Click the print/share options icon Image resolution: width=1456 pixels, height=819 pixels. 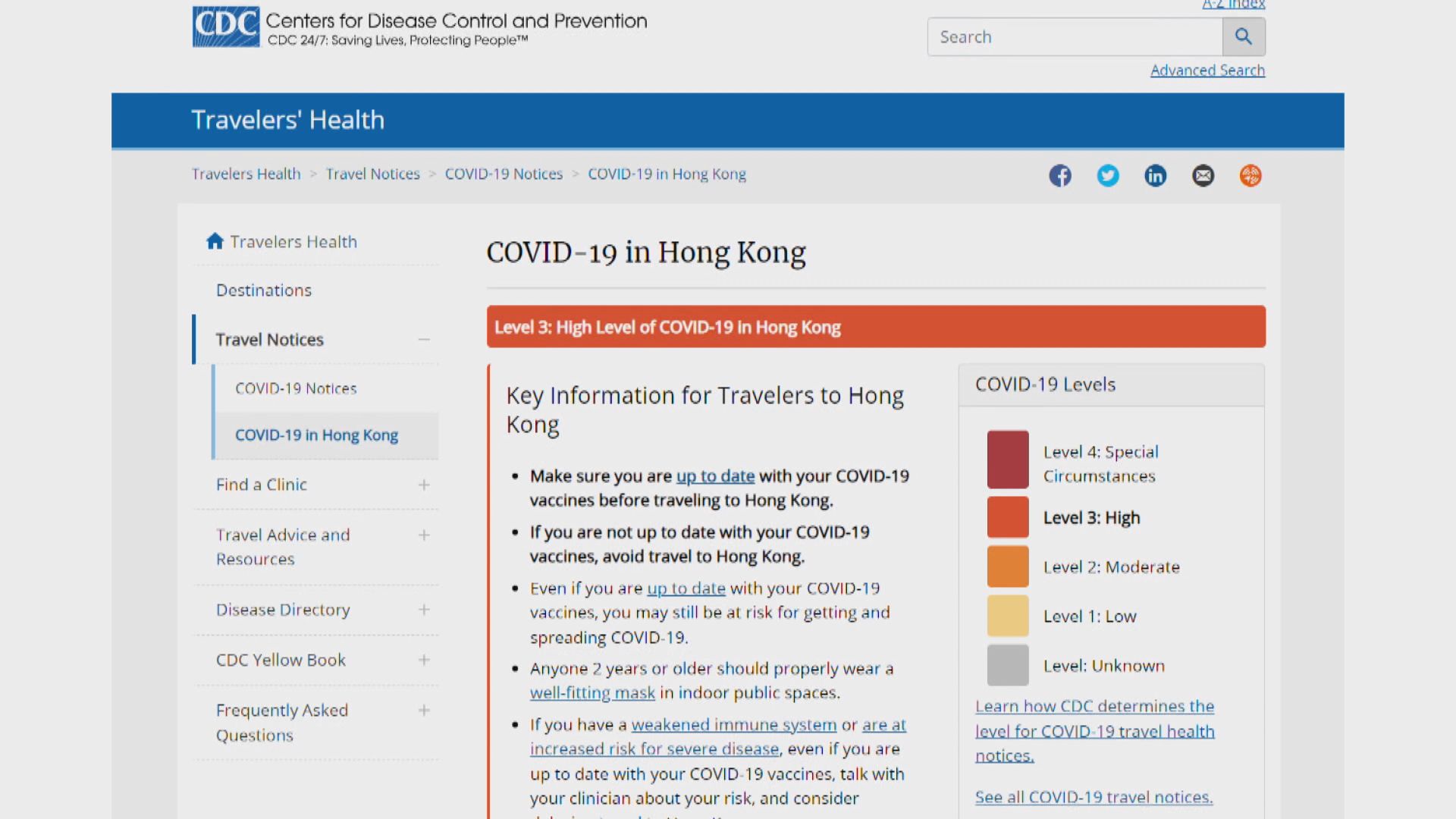click(x=1250, y=176)
